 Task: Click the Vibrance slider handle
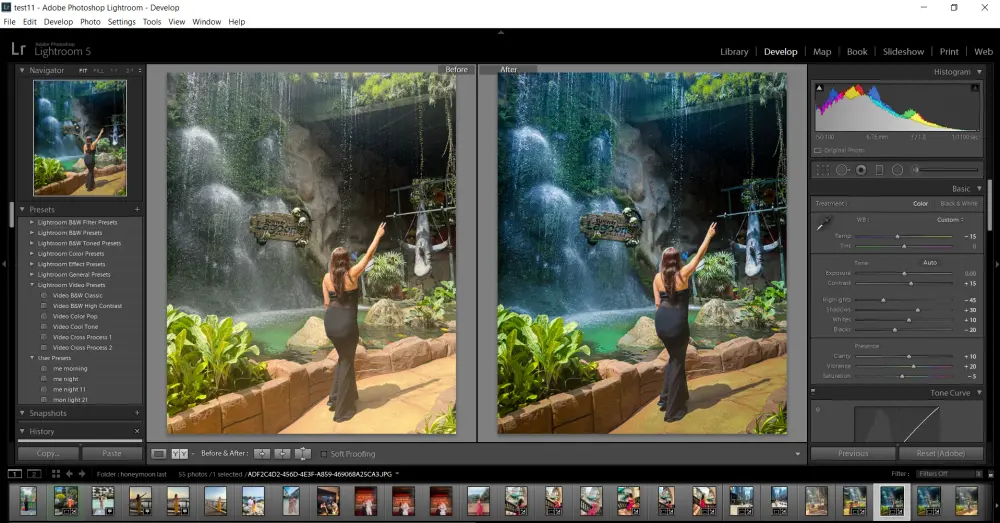tap(913, 366)
